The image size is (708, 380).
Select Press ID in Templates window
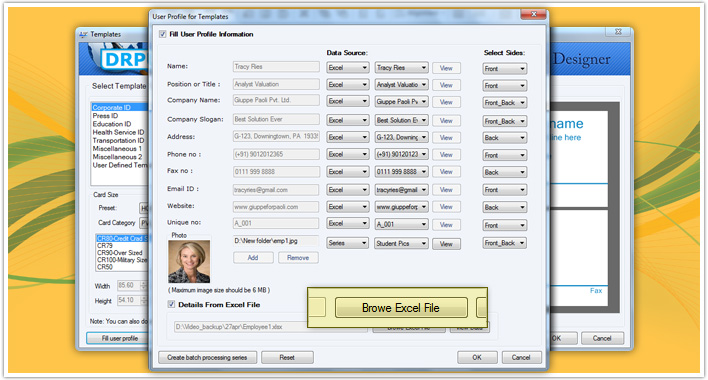[105, 116]
